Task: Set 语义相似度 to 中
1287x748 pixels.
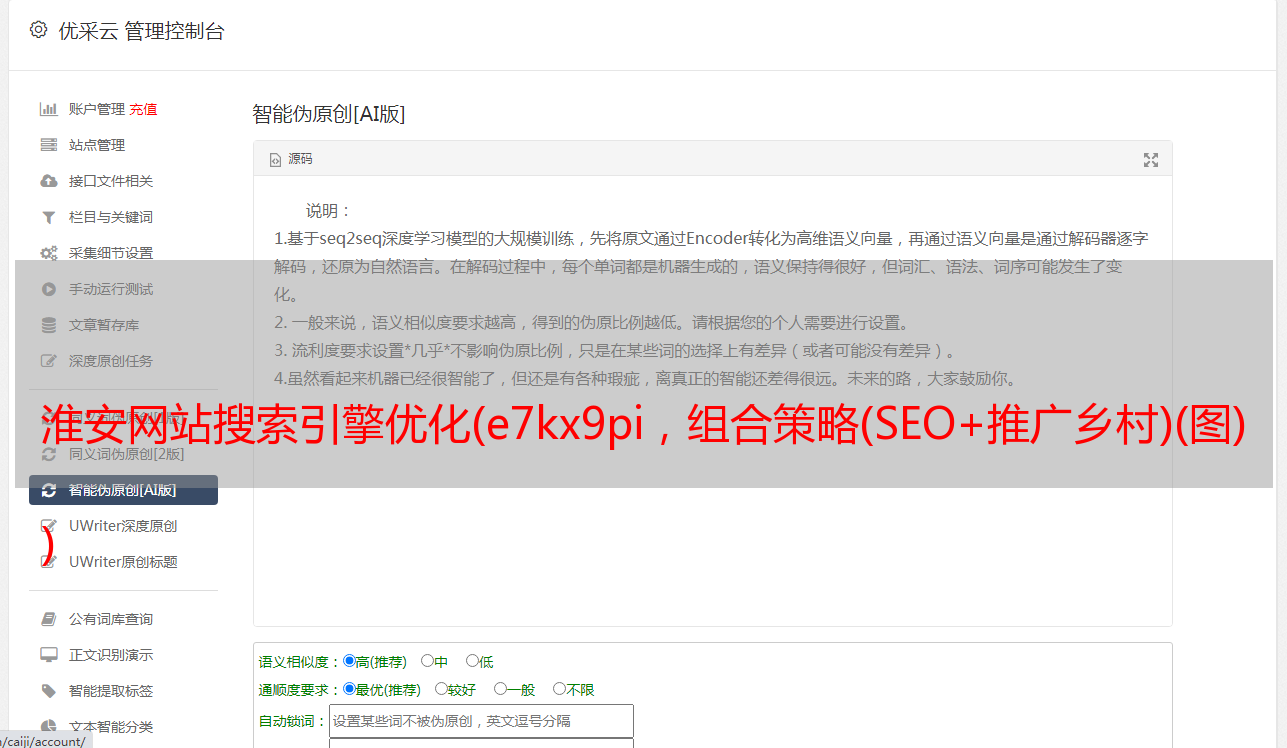Action: tap(427, 661)
